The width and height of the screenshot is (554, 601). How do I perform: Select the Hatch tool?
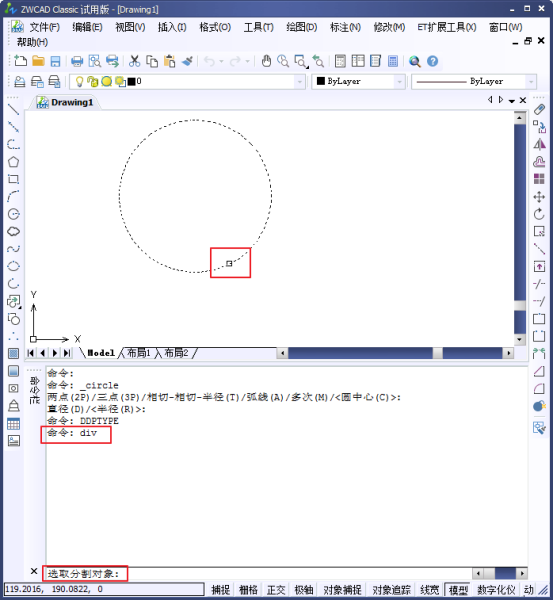(x=13, y=353)
